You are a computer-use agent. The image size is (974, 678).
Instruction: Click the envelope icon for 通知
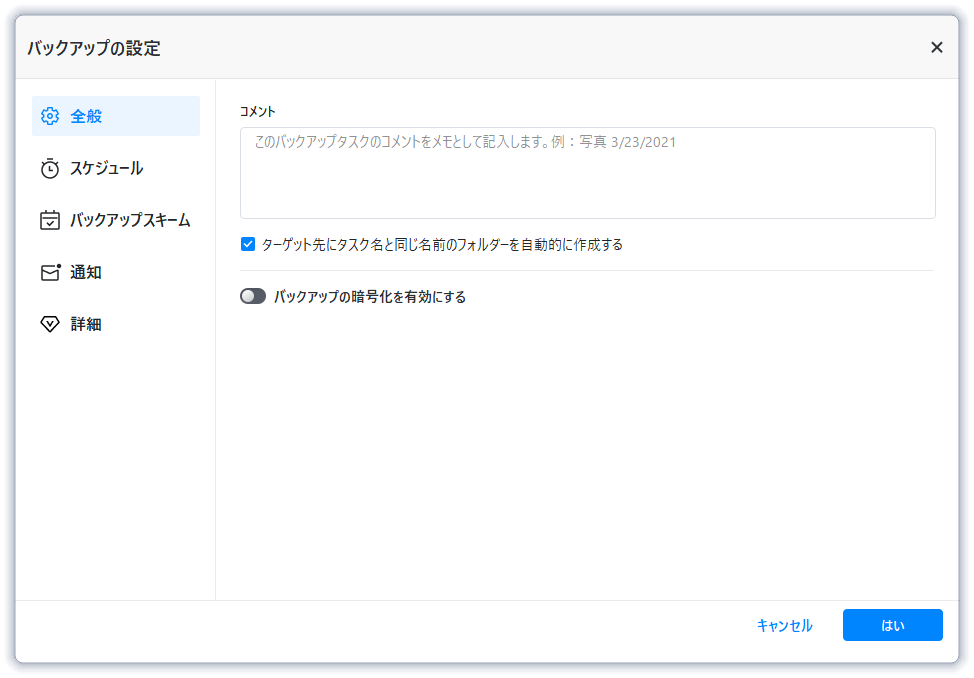click(x=50, y=272)
